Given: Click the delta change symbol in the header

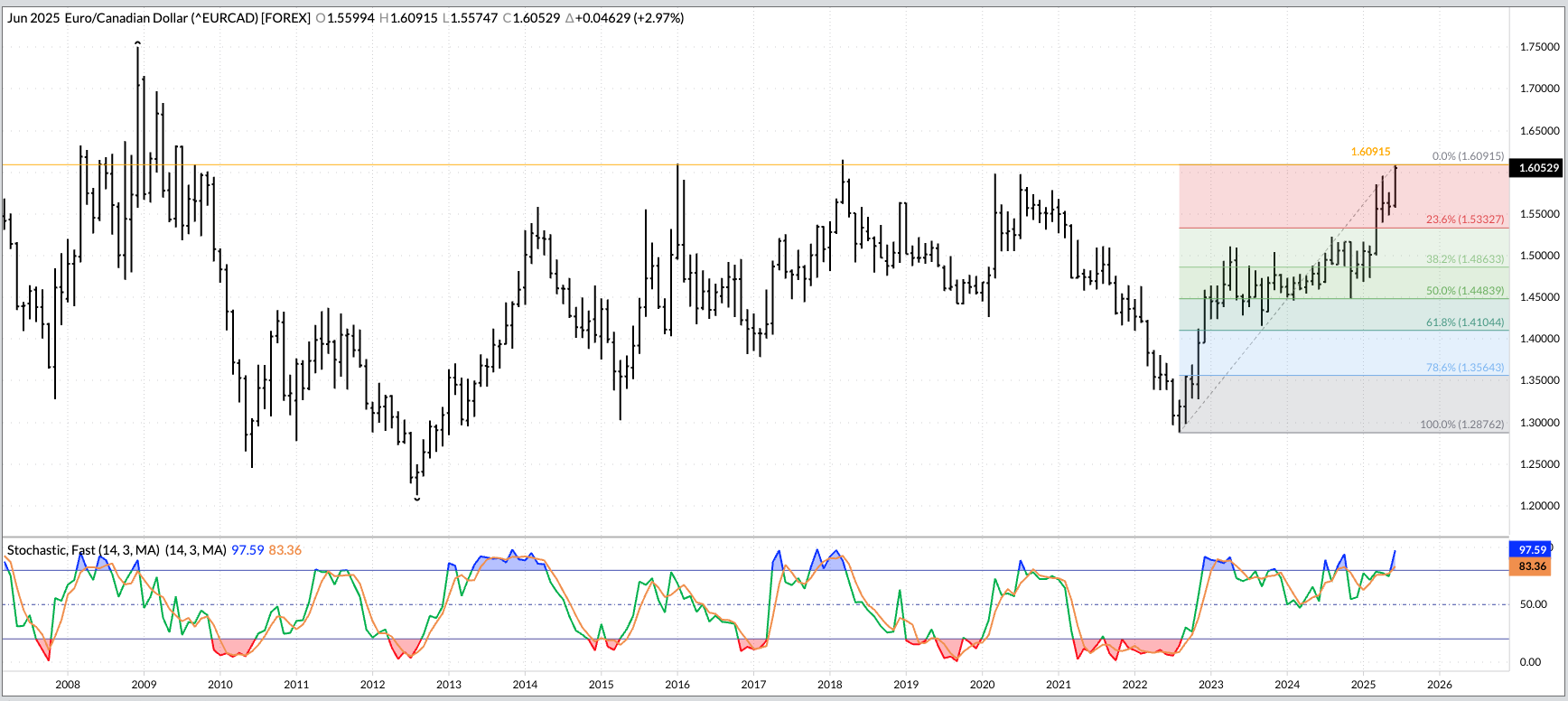Looking at the screenshot, I should tap(569, 18).
